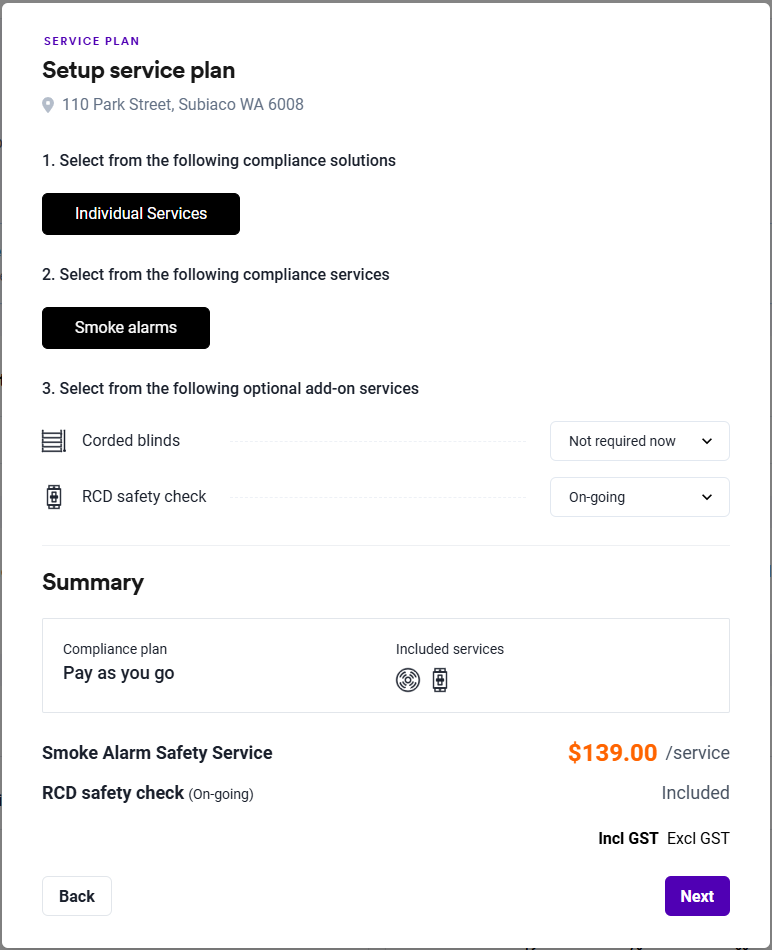
Task: Click the 110 Park Street address text
Action: coord(183,104)
